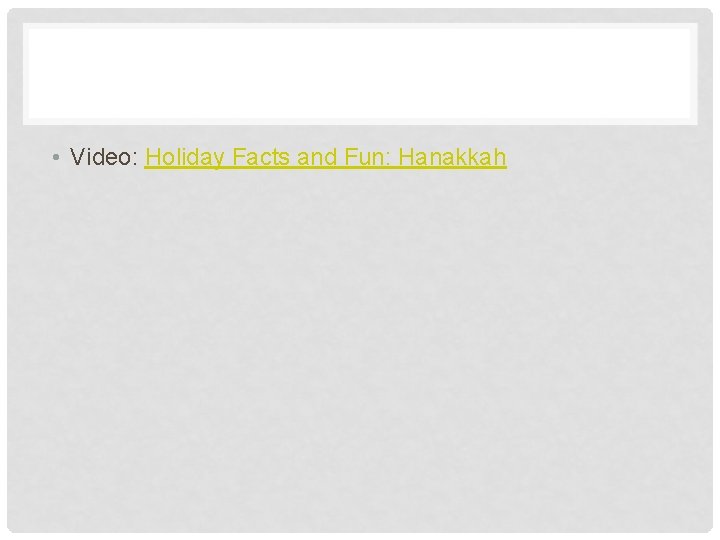Click the word "and" in the hyperlink
720x540 pixels.
pyautogui.click(x=317, y=157)
